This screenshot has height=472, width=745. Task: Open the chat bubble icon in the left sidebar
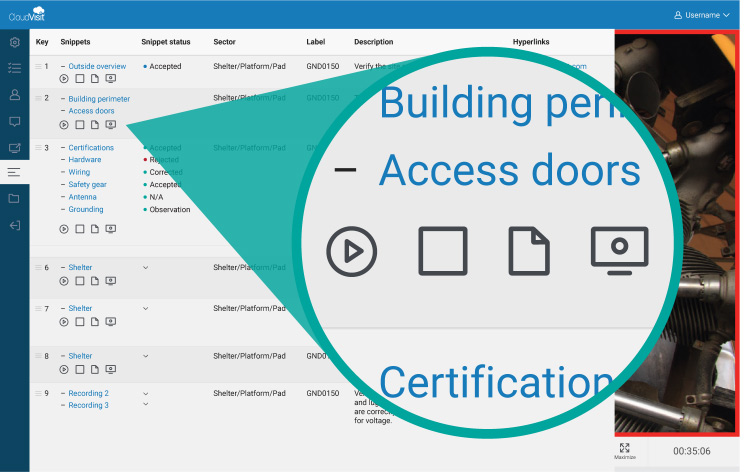pos(15,122)
